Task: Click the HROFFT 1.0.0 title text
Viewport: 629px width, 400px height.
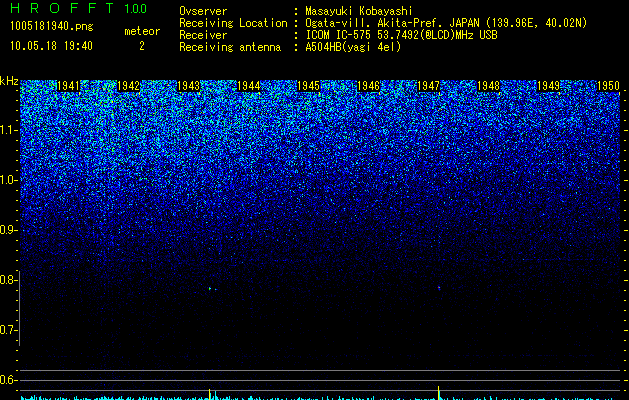Action: (x=78, y=8)
